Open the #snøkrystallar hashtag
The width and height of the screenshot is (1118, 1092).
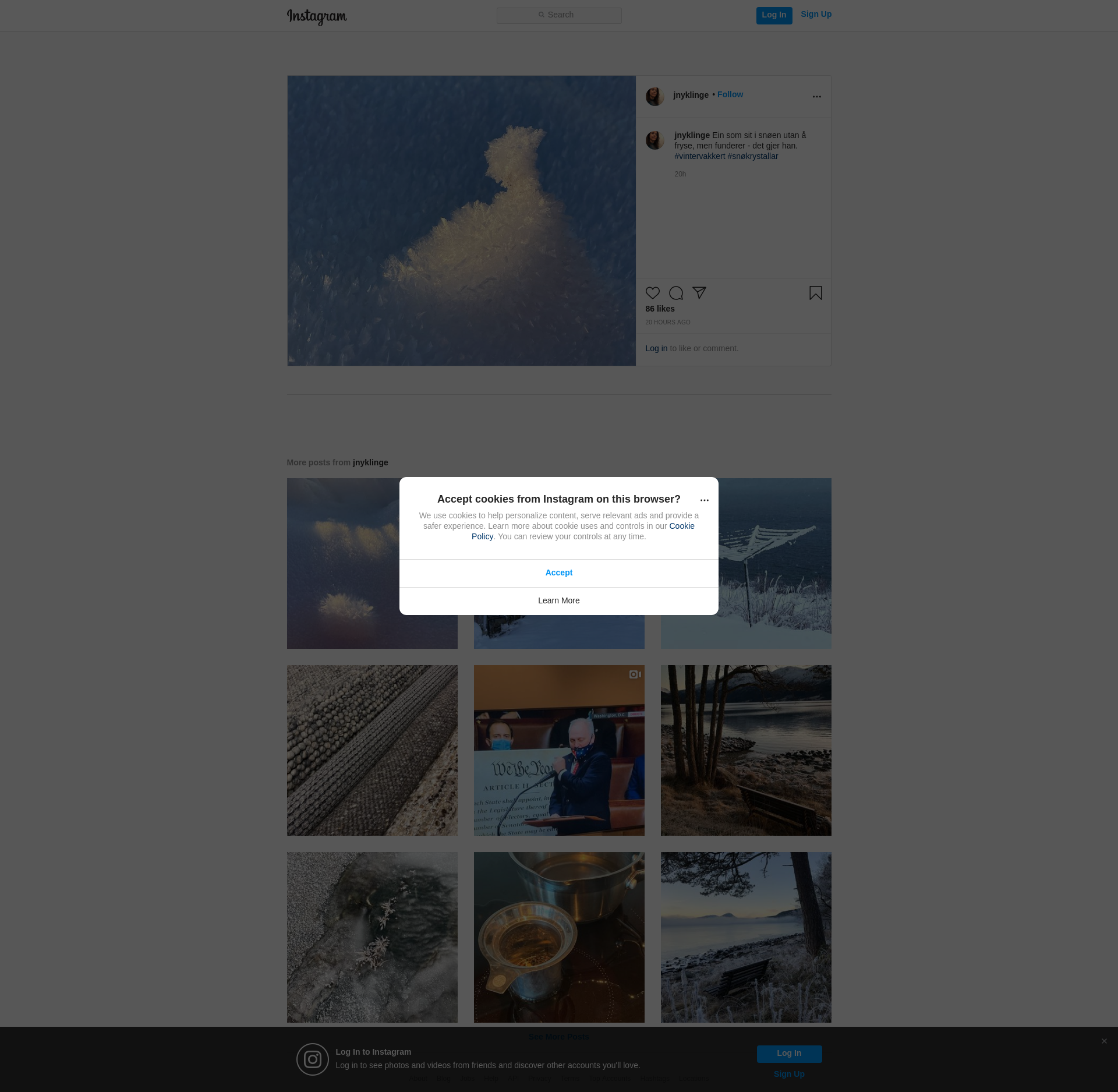click(x=752, y=156)
